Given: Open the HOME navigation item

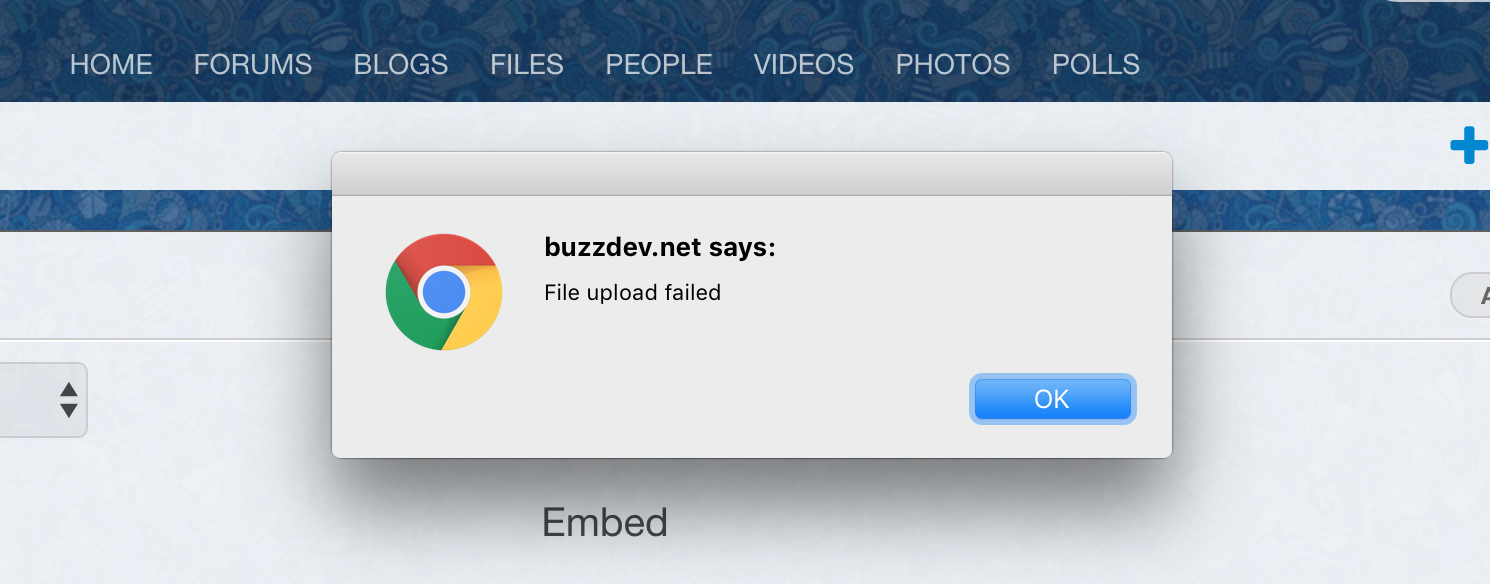Looking at the screenshot, I should (x=111, y=65).
